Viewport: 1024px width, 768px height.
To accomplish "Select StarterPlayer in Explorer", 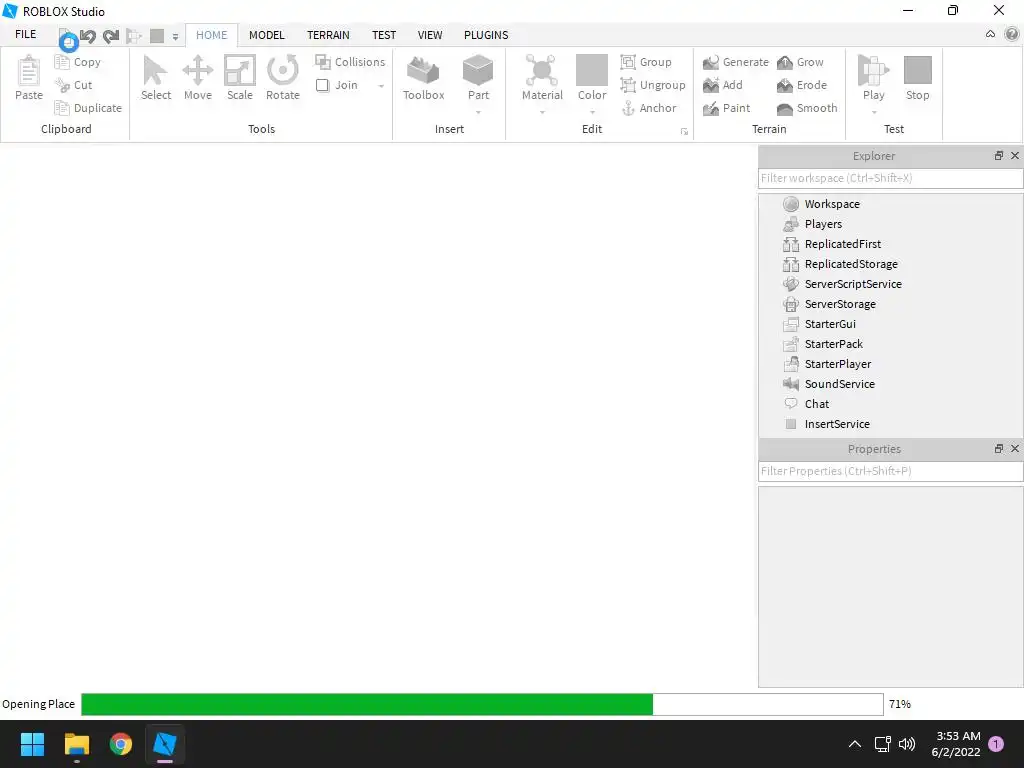I will [x=838, y=364].
